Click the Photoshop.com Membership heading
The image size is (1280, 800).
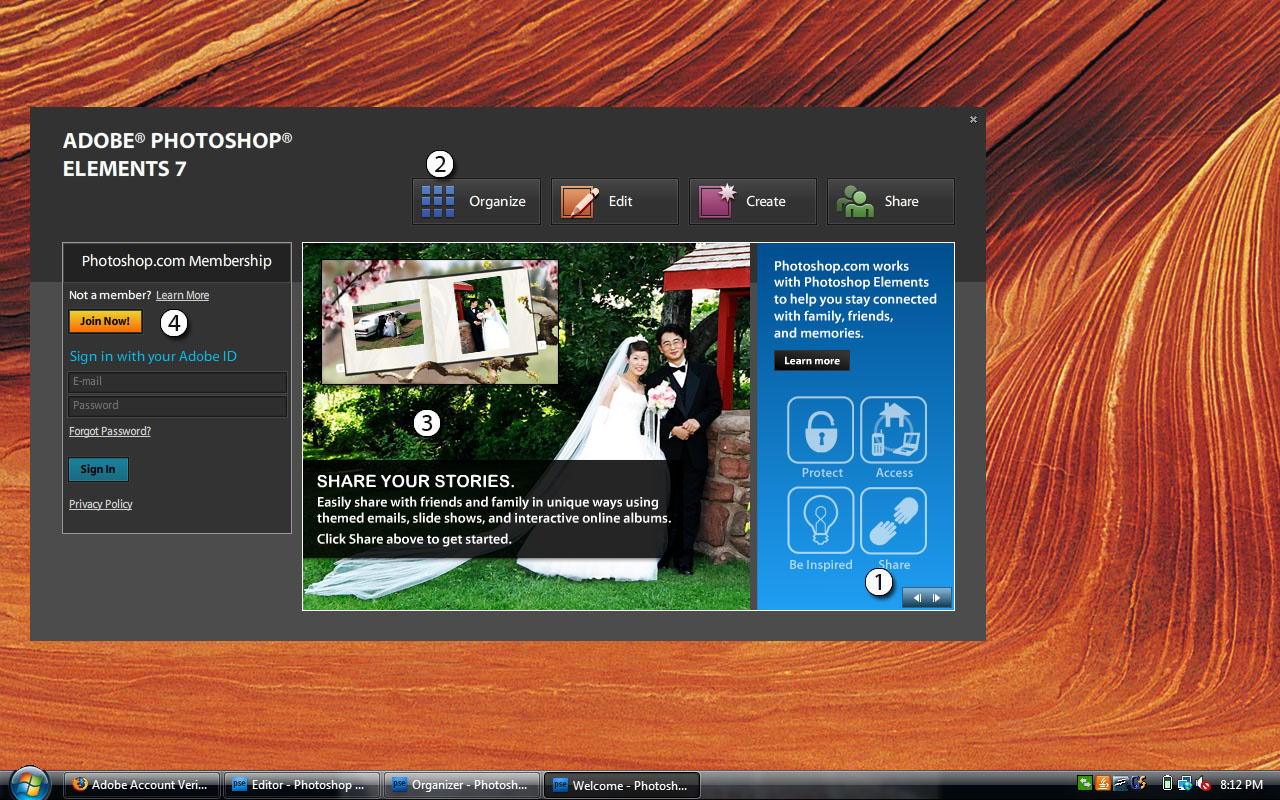click(x=177, y=261)
